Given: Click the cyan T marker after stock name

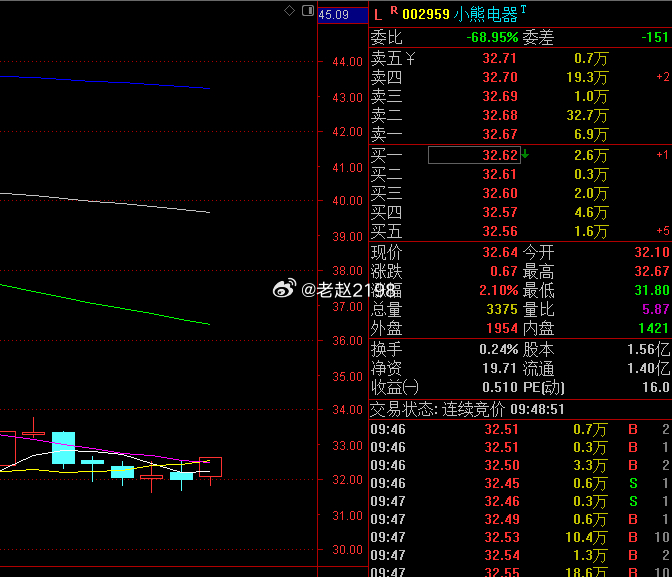Looking at the screenshot, I should tap(523, 9).
